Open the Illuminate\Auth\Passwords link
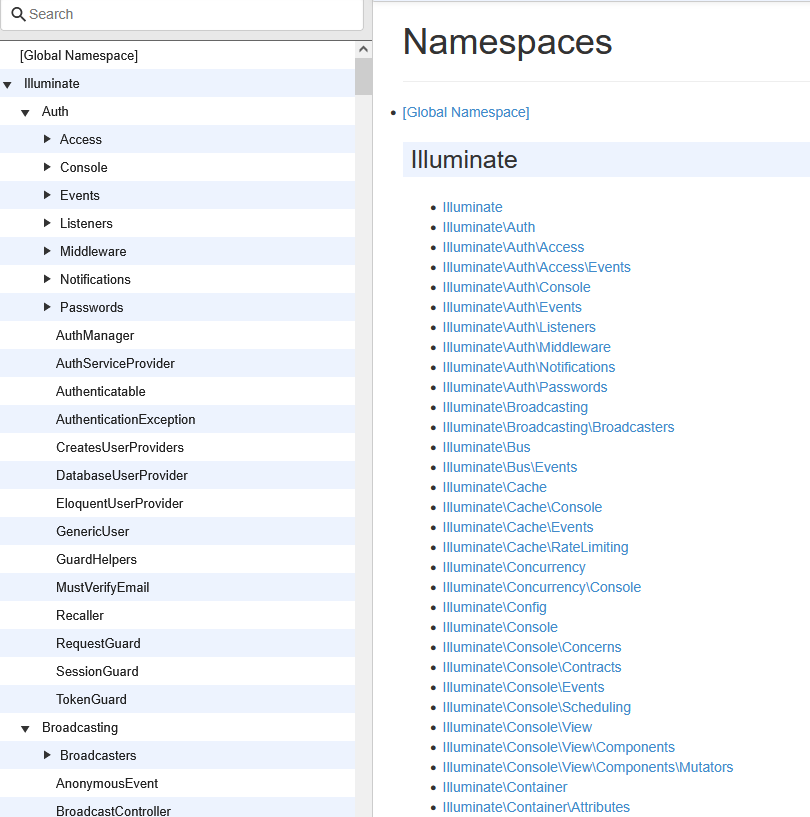 pyautogui.click(x=525, y=388)
